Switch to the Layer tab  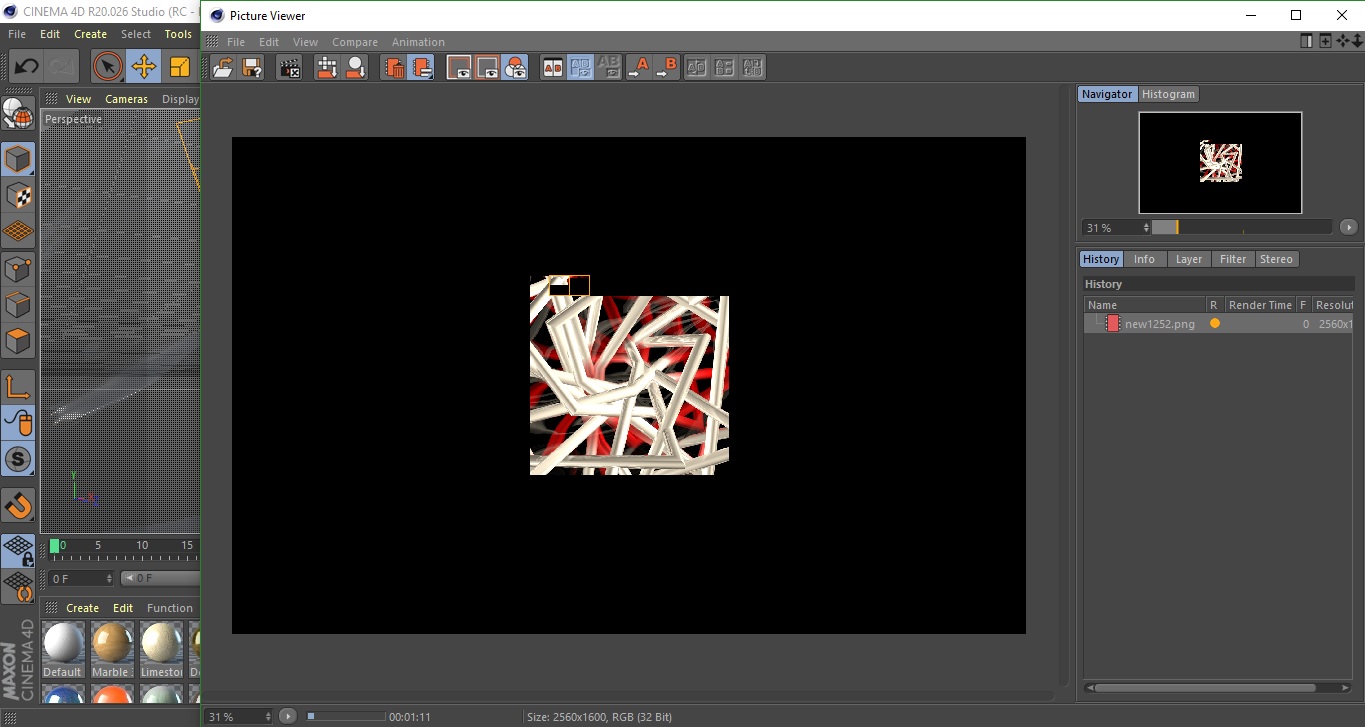point(1189,259)
